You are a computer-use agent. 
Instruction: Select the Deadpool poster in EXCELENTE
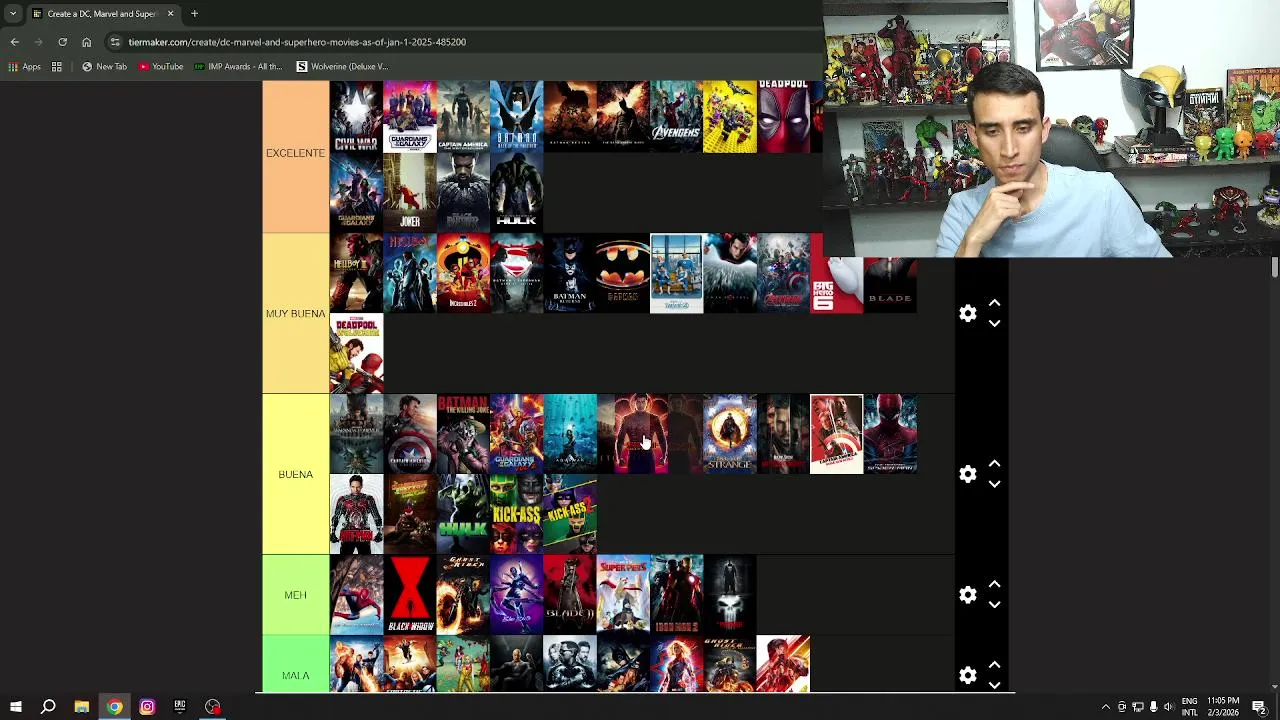(x=783, y=117)
